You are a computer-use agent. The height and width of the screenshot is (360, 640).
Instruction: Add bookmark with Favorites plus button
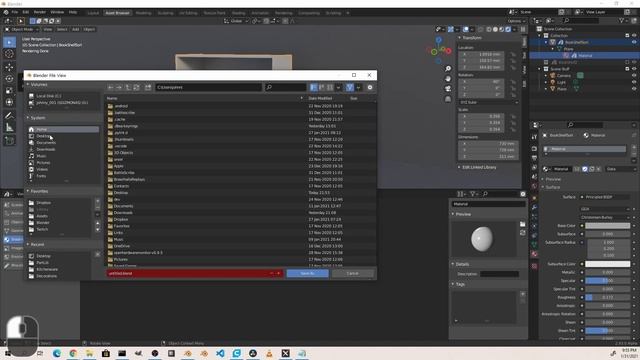click(97, 201)
